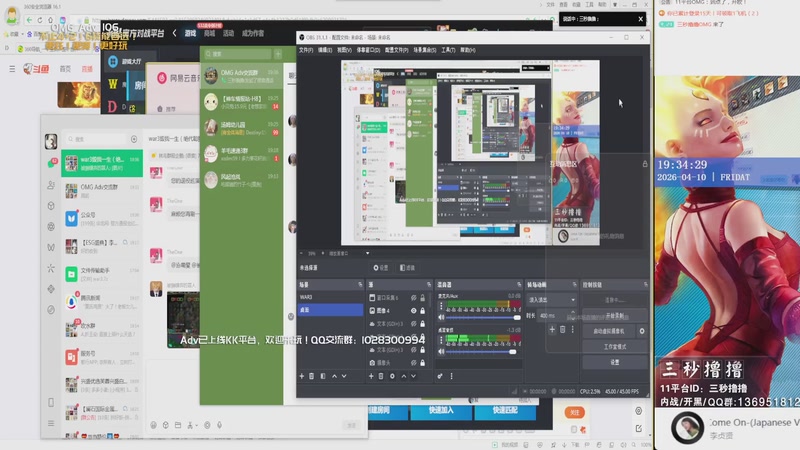Click plus icon in green chat window

[x=278, y=54]
